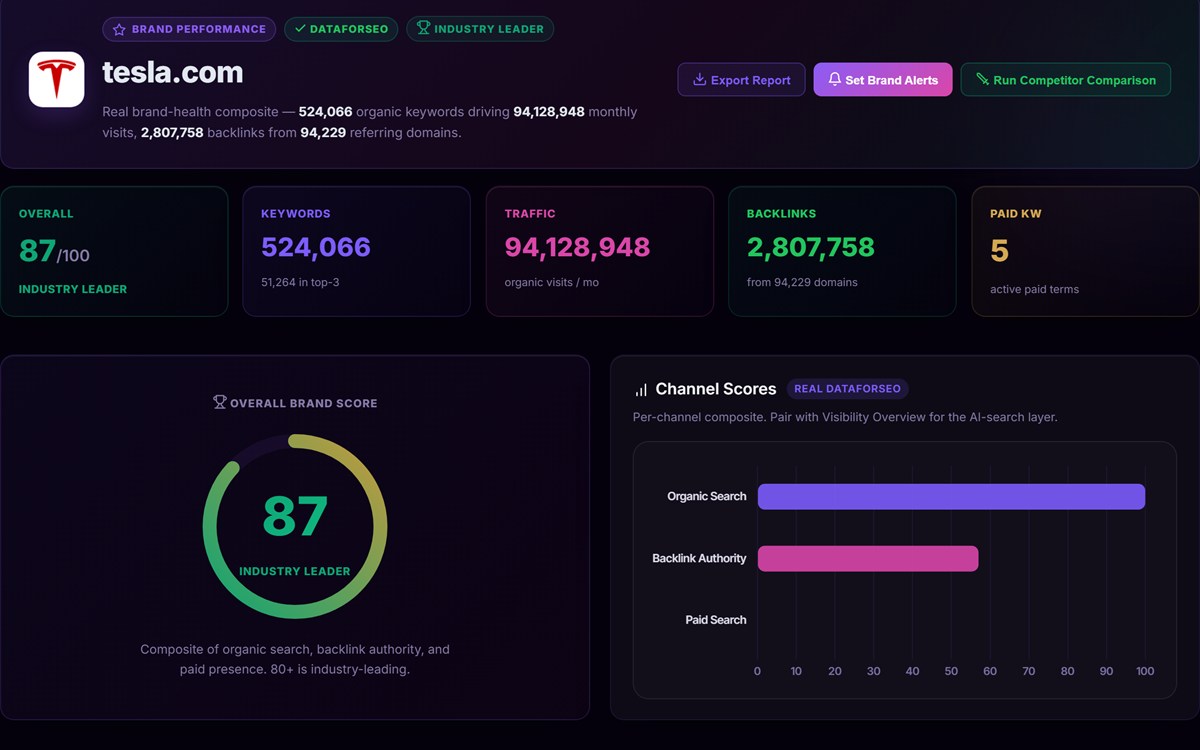Click "51,264 in top-3" text
The height and width of the screenshot is (750, 1200).
tap(300, 282)
